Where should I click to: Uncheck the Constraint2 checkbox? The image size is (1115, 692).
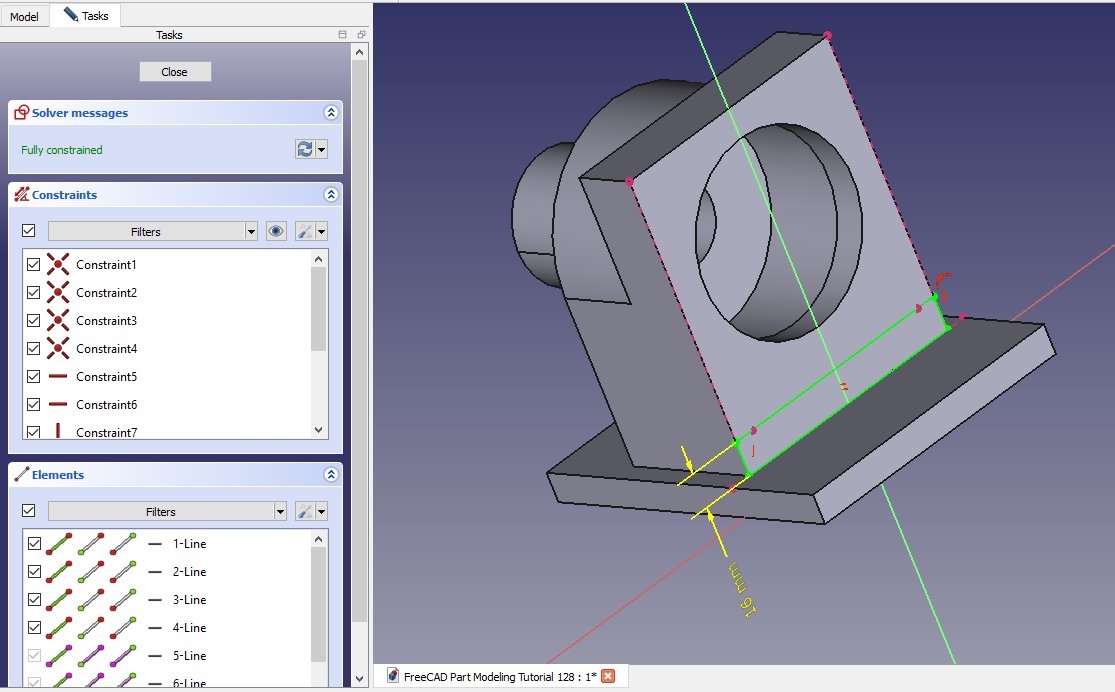34,293
